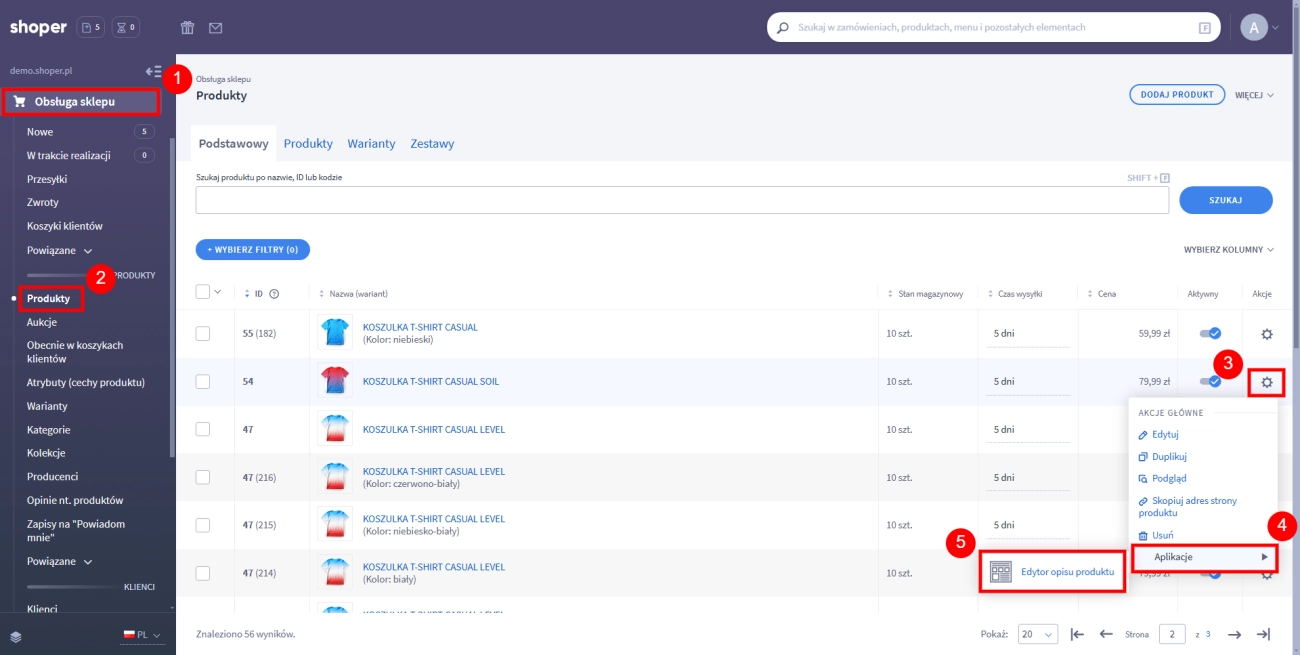The width and height of the screenshot is (1300, 655).
Task: Click the DODAJ PRODUKT button
Action: 1177,95
